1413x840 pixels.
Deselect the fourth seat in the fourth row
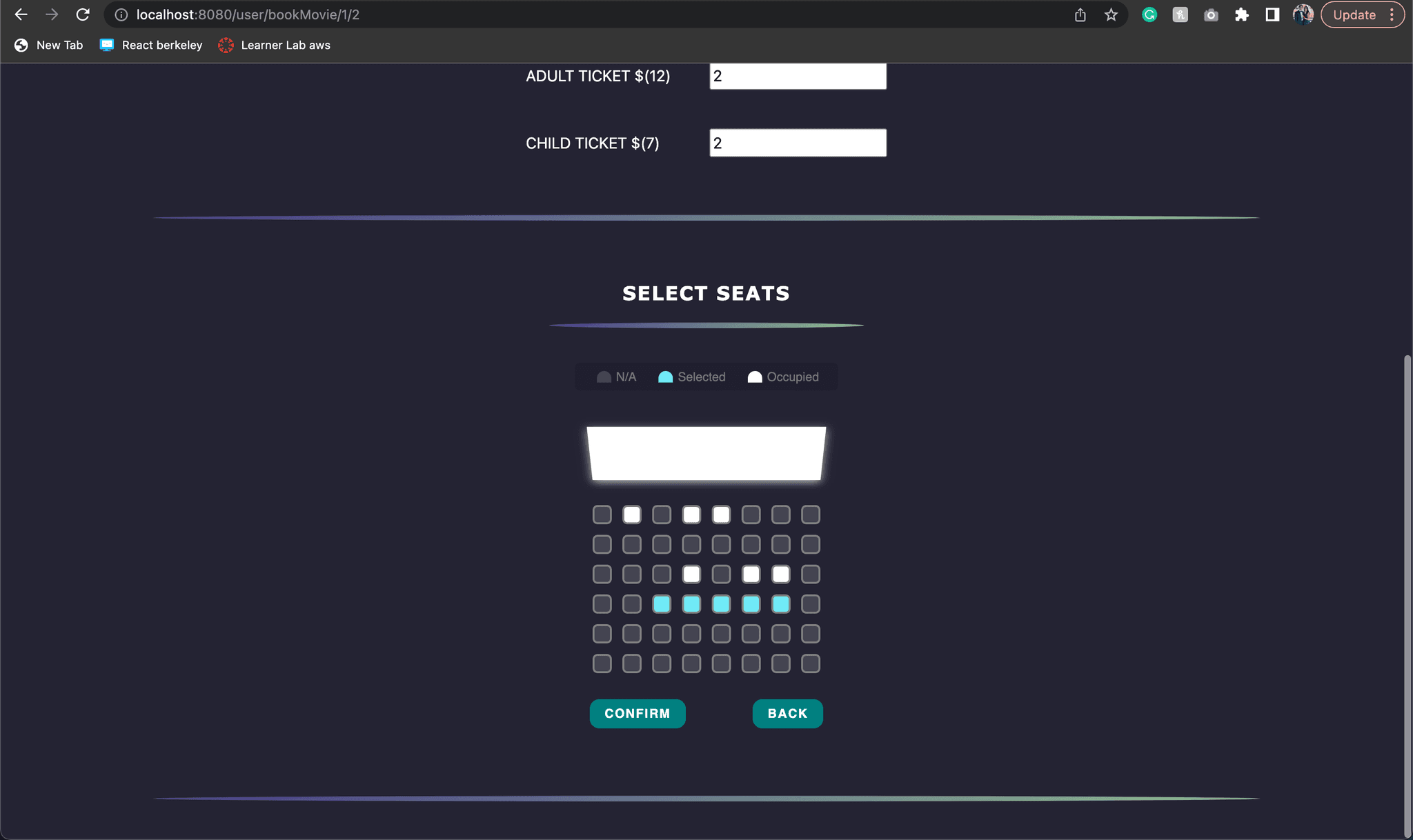[x=691, y=604]
